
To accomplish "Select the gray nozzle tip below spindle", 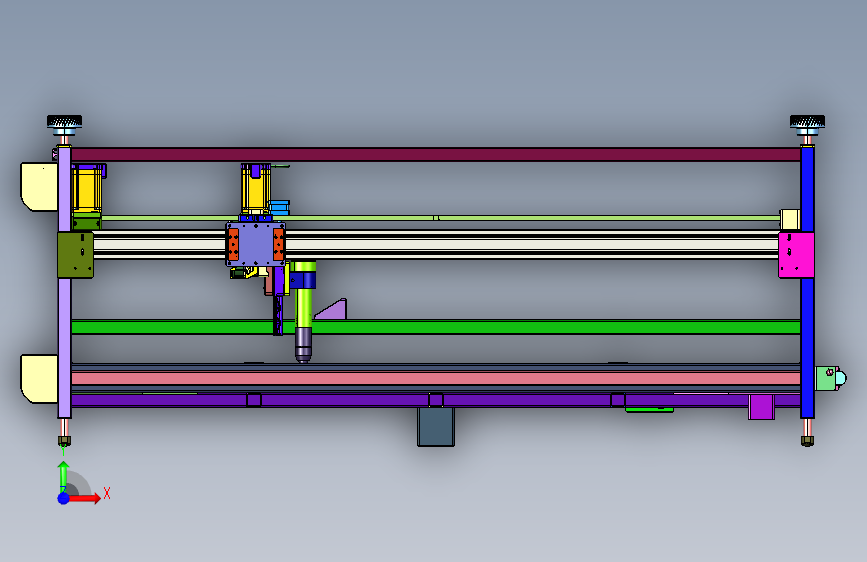I will point(303,345).
